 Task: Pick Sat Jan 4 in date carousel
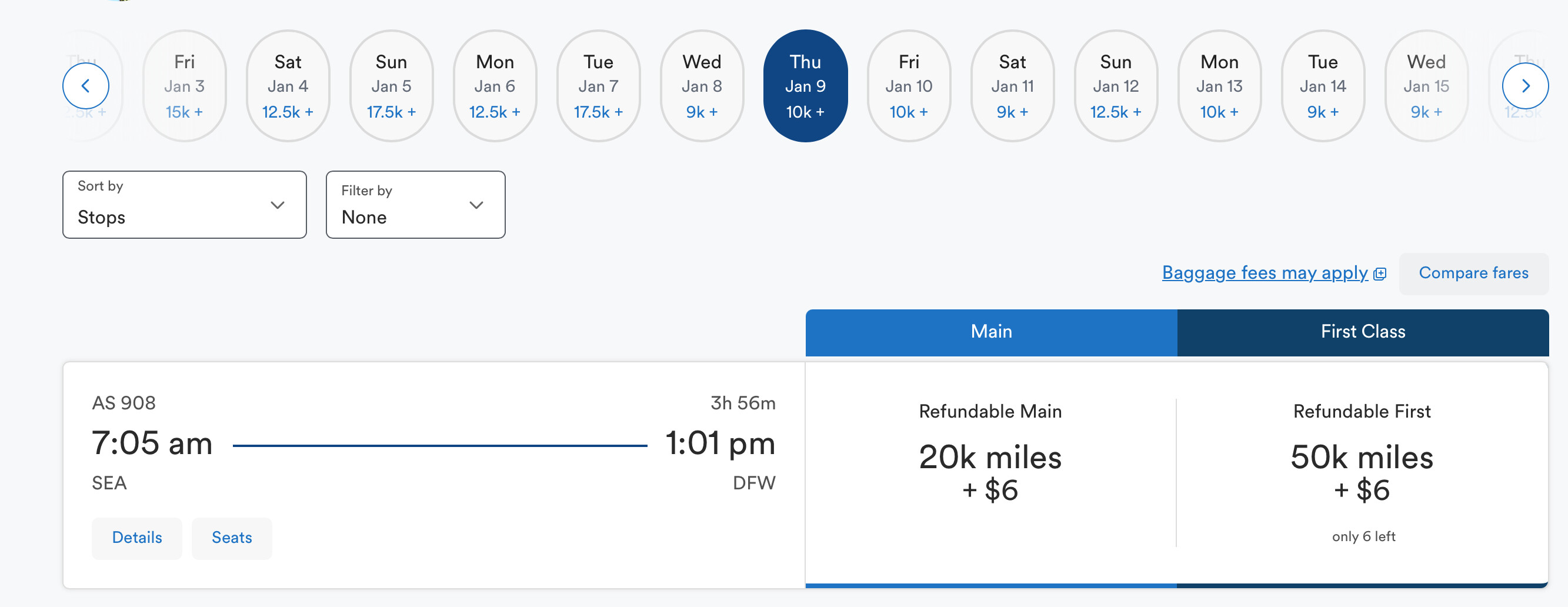[x=288, y=86]
